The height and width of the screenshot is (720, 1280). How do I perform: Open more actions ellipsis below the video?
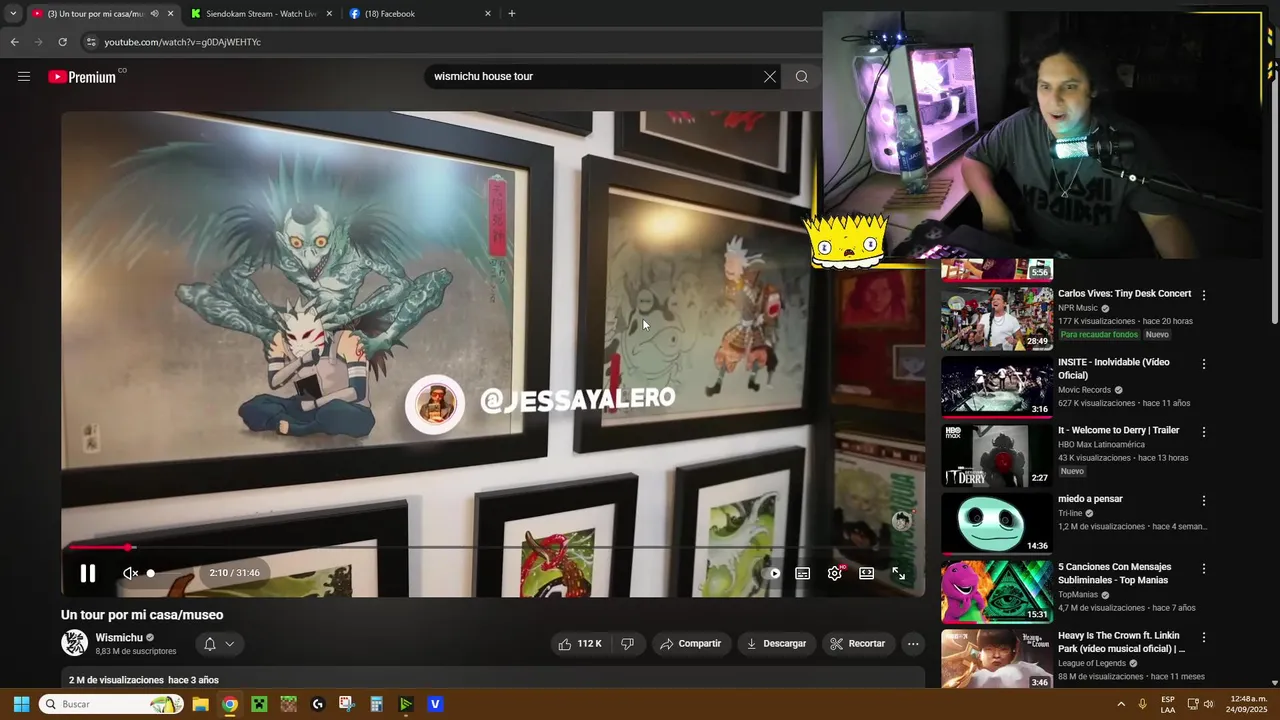913,644
